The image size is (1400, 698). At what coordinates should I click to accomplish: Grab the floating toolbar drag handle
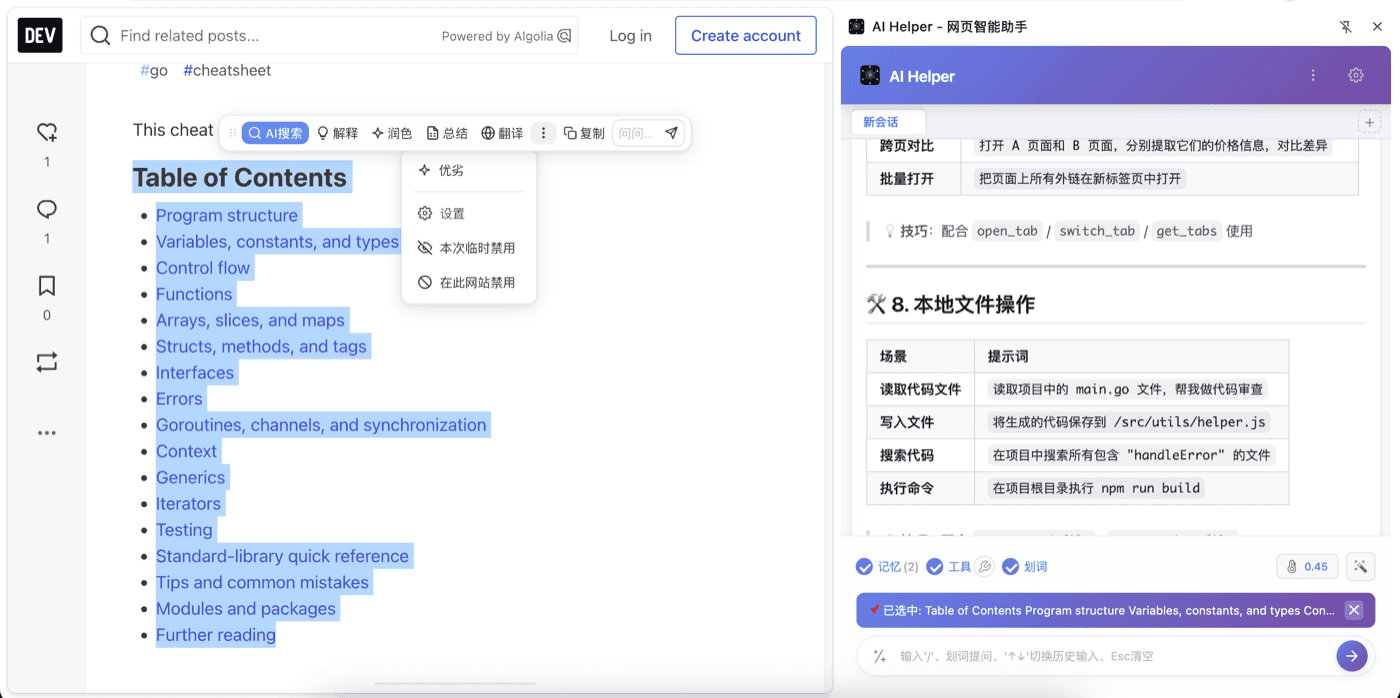(x=233, y=133)
